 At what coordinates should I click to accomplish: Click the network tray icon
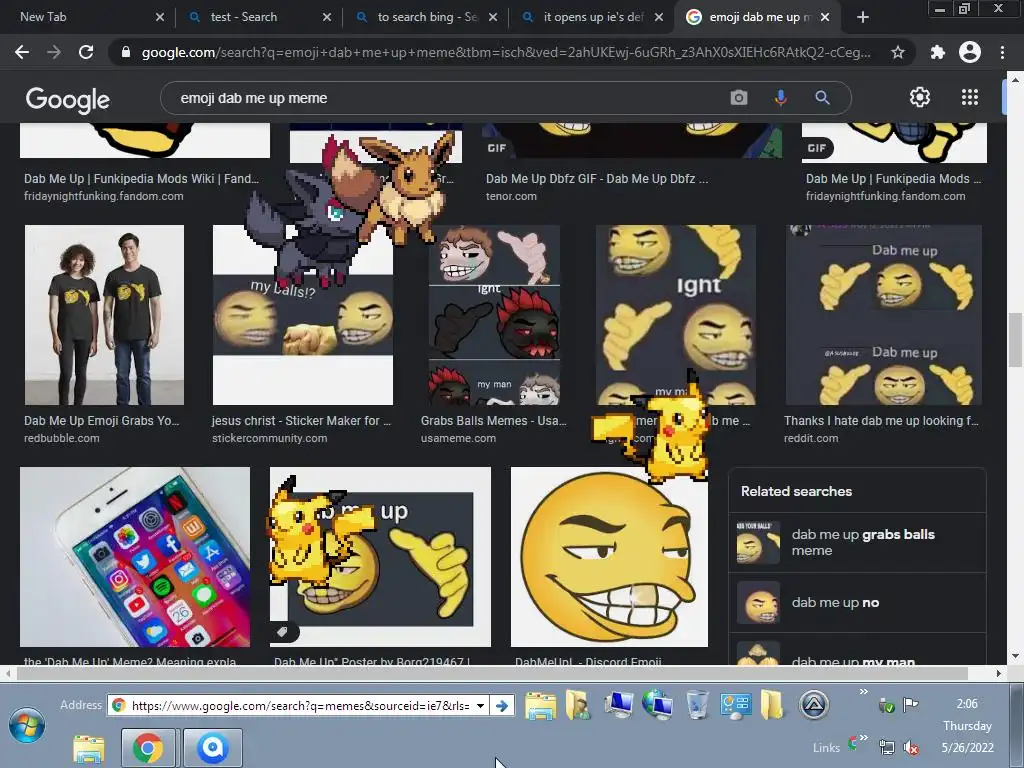887,747
